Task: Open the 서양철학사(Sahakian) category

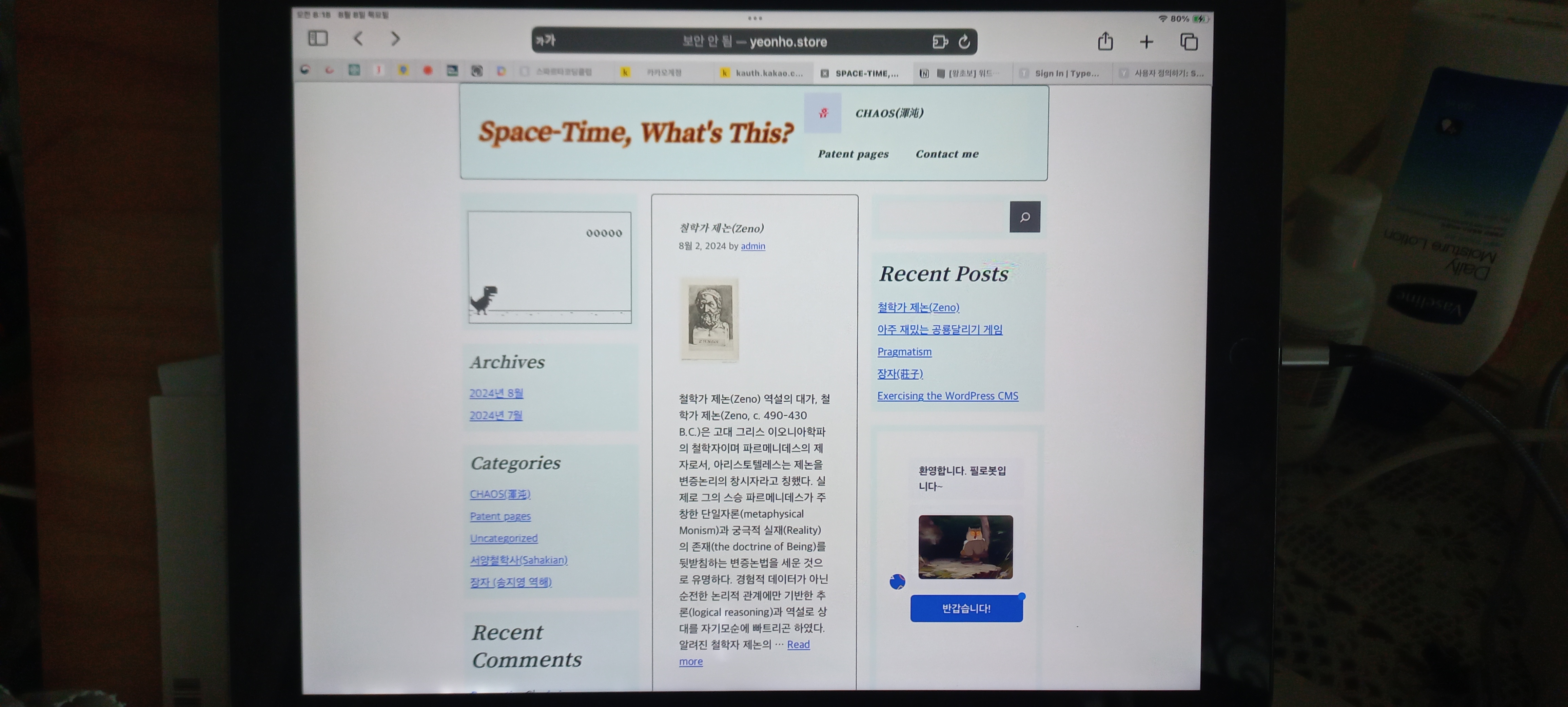Action: pos(518,560)
